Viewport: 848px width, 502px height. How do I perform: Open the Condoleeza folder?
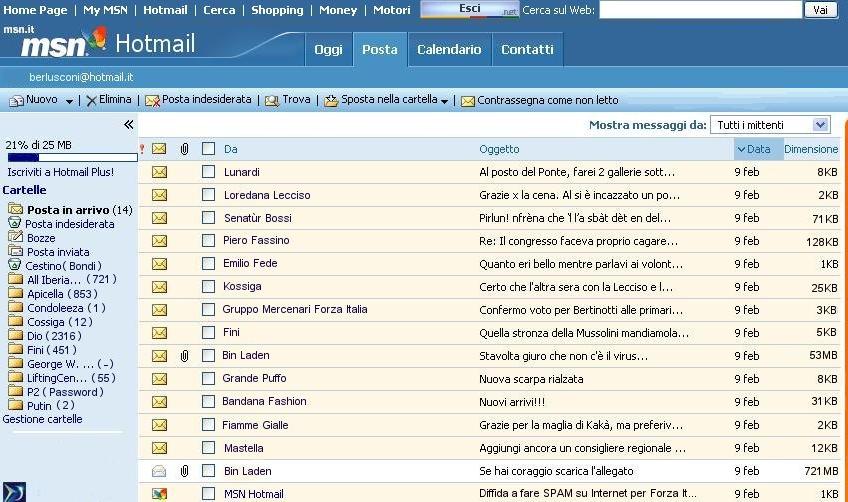coord(67,307)
